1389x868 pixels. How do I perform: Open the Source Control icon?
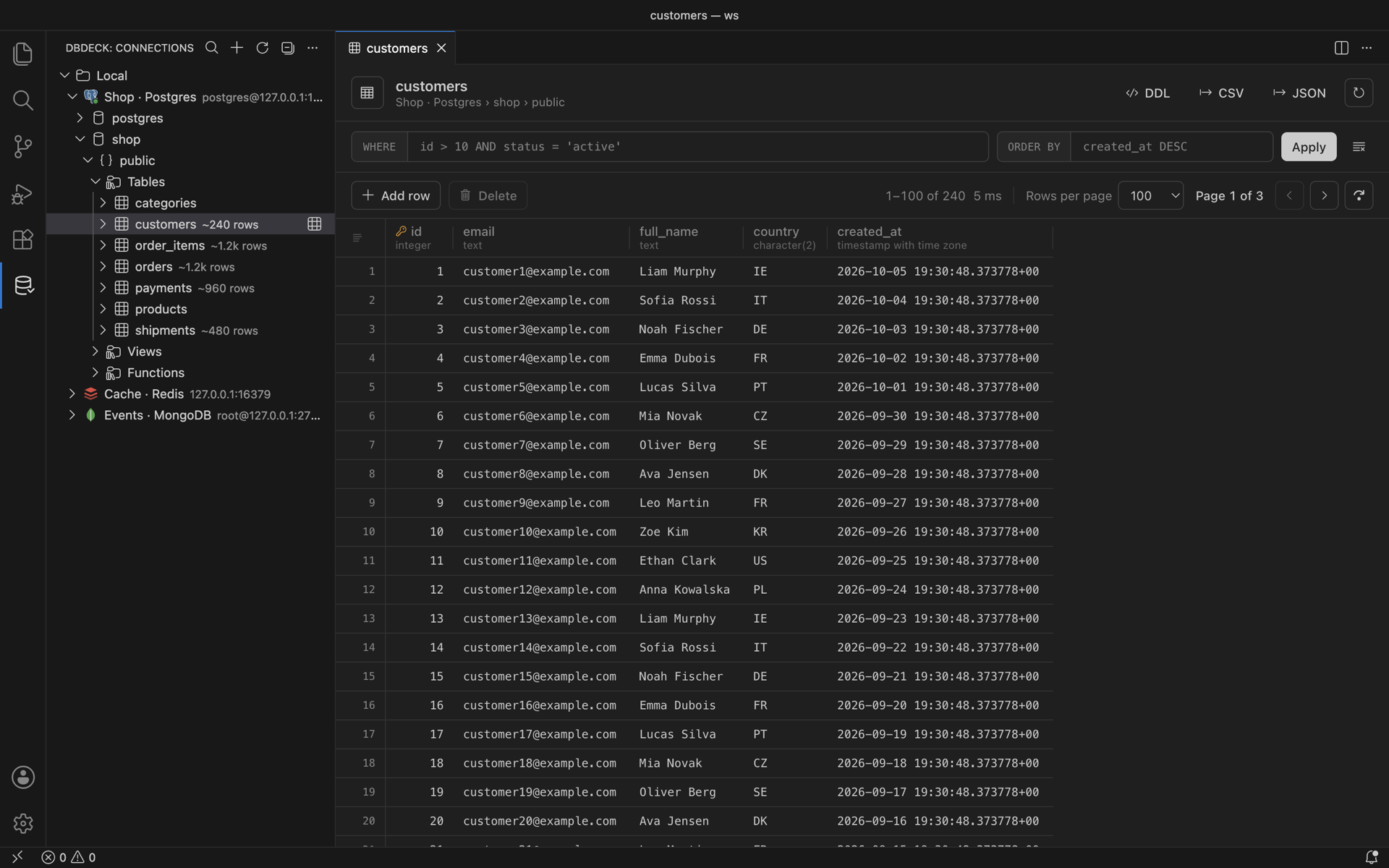(23, 147)
